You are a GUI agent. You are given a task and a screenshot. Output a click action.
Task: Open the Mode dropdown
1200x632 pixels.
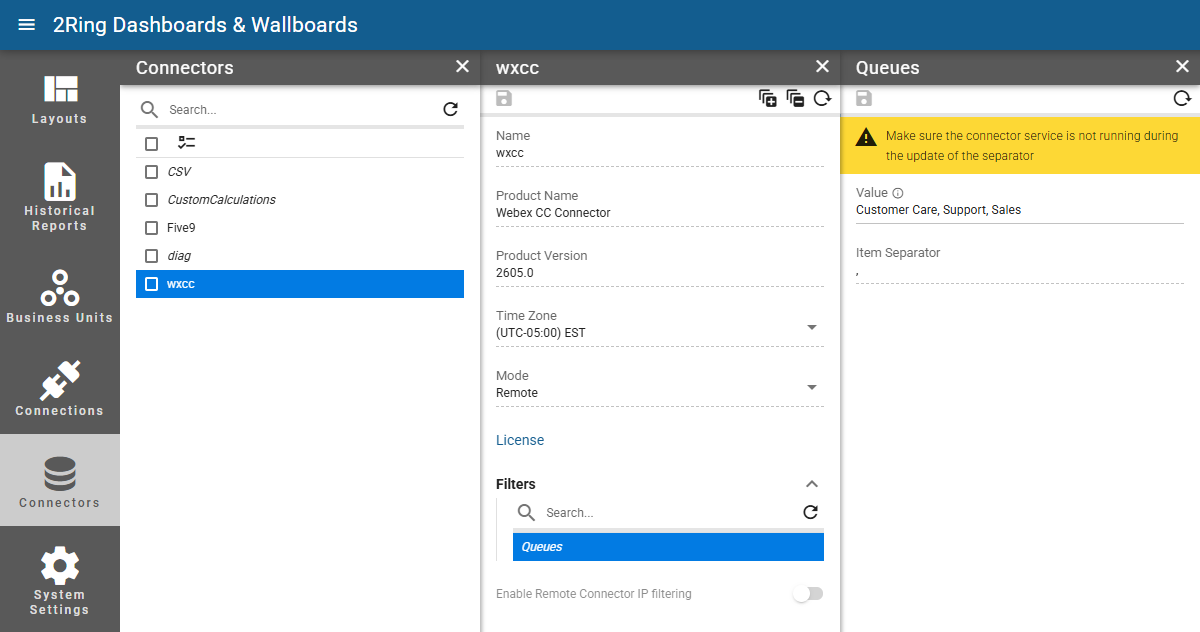point(812,387)
